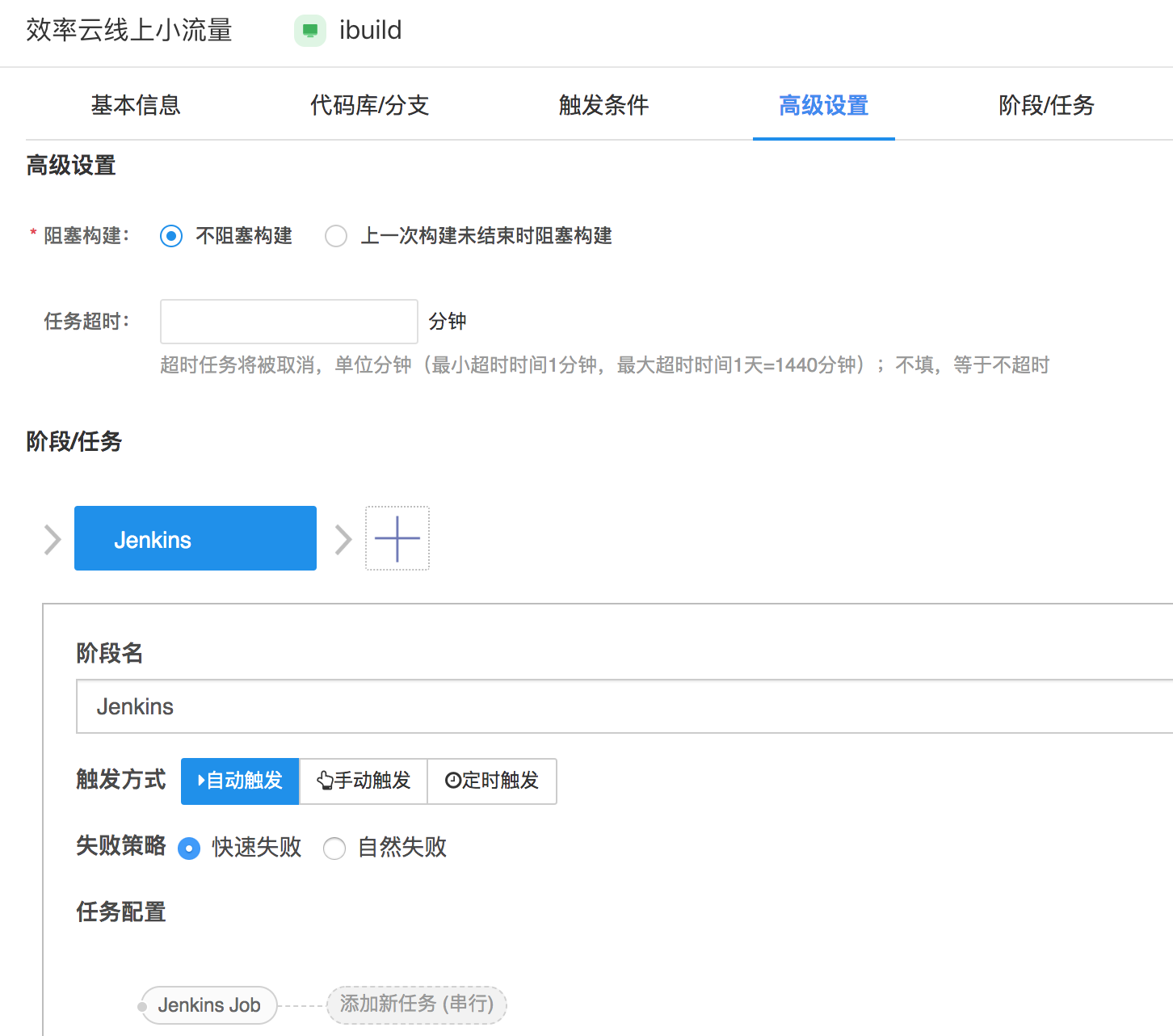Select 手动触发 trigger mode

pyautogui.click(x=364, y=781)
